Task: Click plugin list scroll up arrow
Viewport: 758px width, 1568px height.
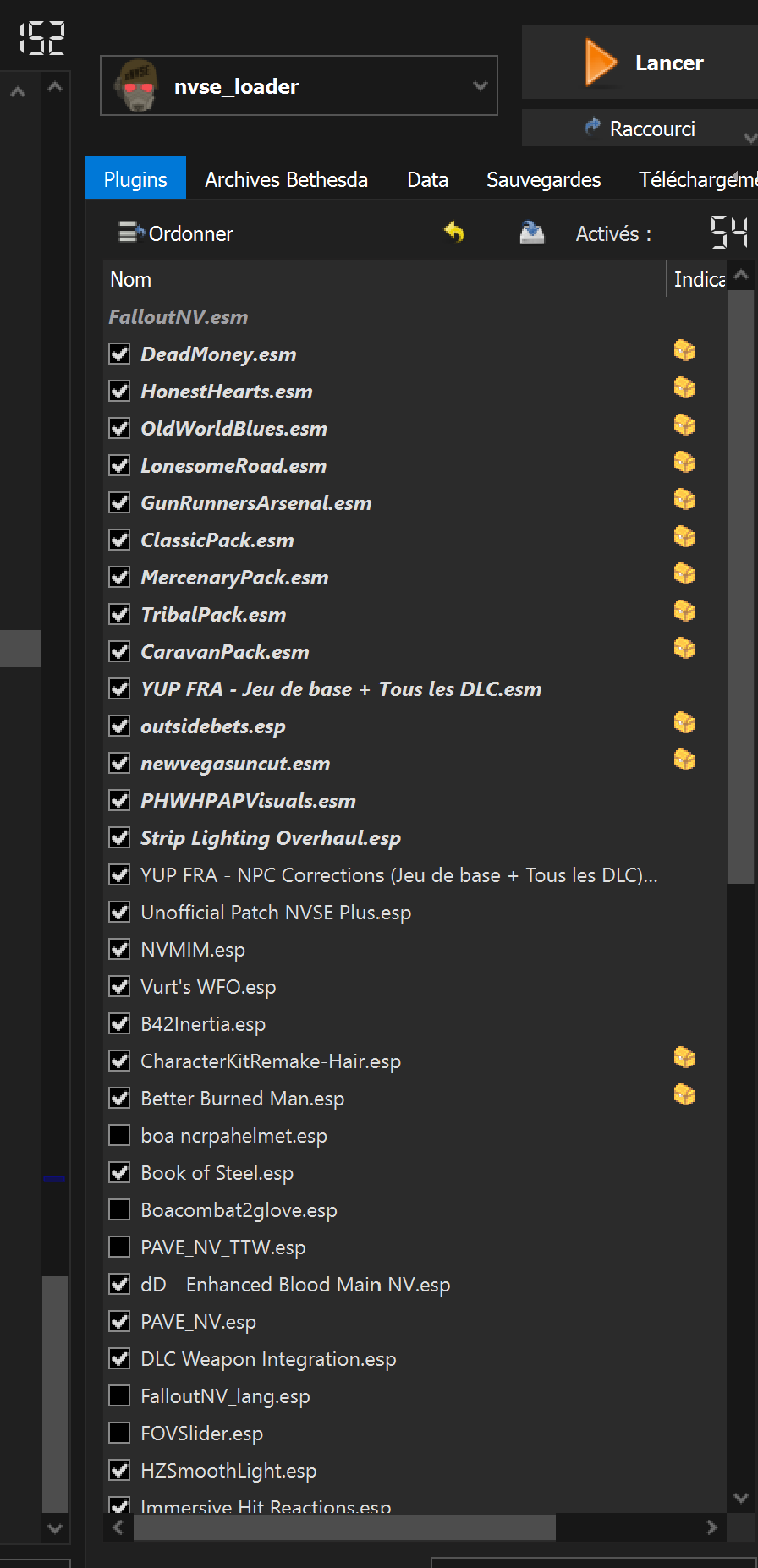Action: coord(741,274)
